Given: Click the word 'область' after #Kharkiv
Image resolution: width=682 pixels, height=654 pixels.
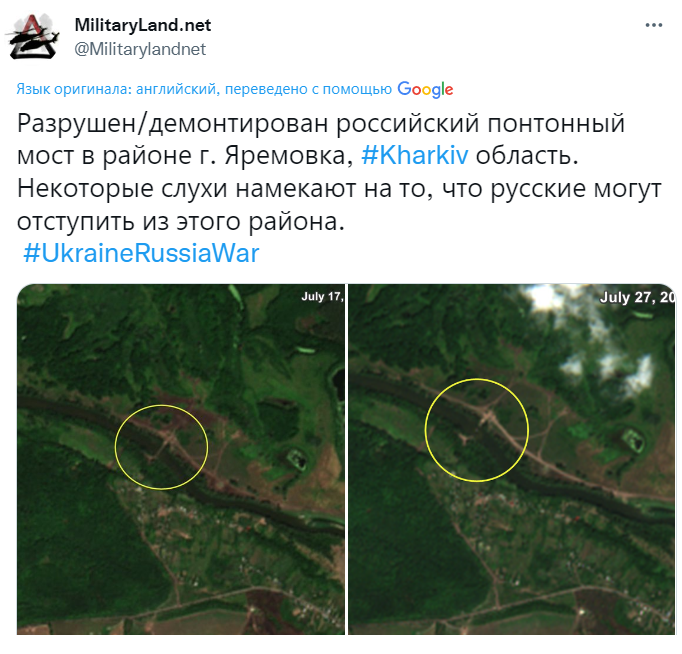Looking at the screenshot, I should point(527,155).
